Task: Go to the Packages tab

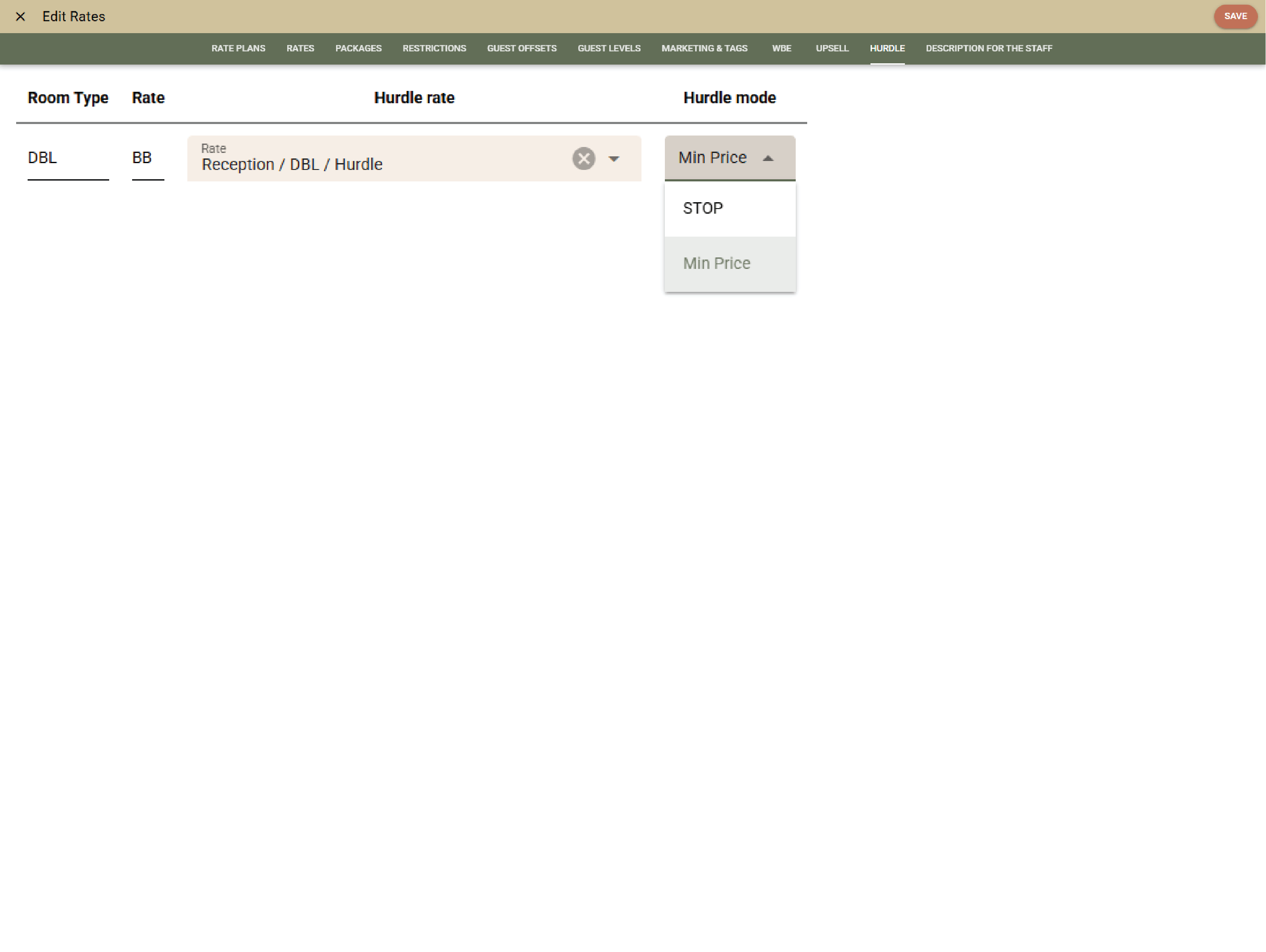Action: [358, 49]
